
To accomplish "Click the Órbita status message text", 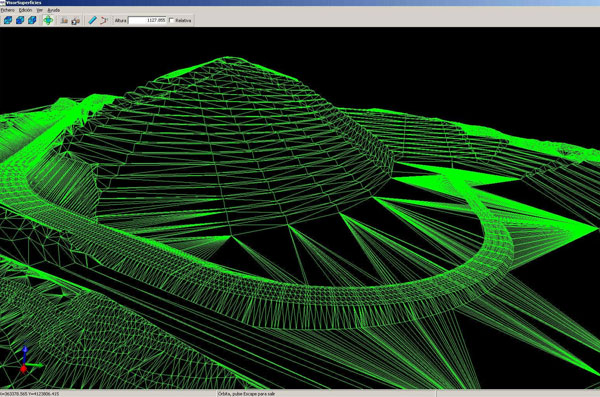I will [x=246, y=394].
